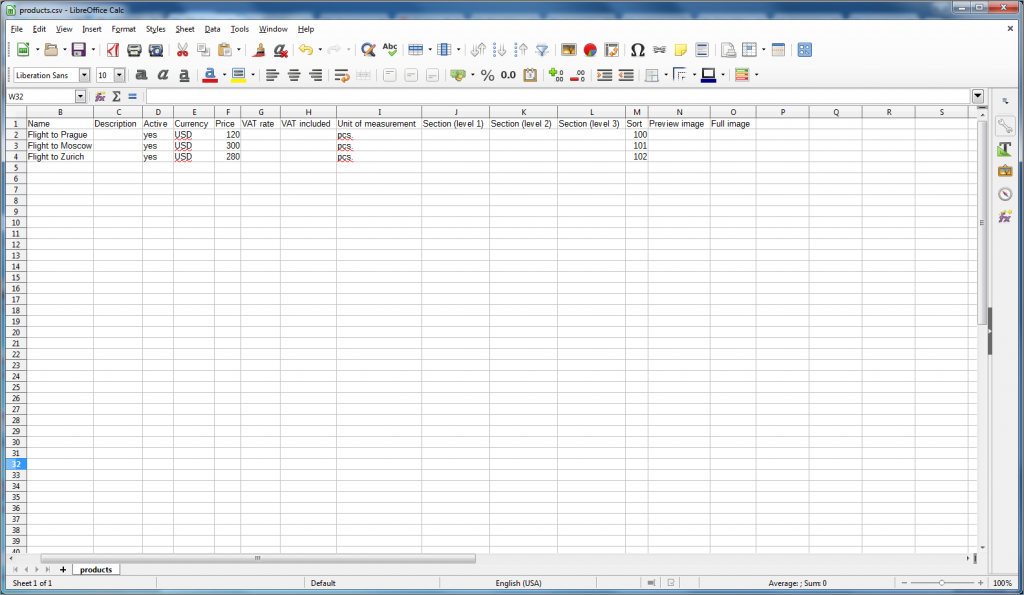Align the cell contents right
The height and width of the screenshot is (595, 1024).
pyautogui.click(x=315, y=75)
